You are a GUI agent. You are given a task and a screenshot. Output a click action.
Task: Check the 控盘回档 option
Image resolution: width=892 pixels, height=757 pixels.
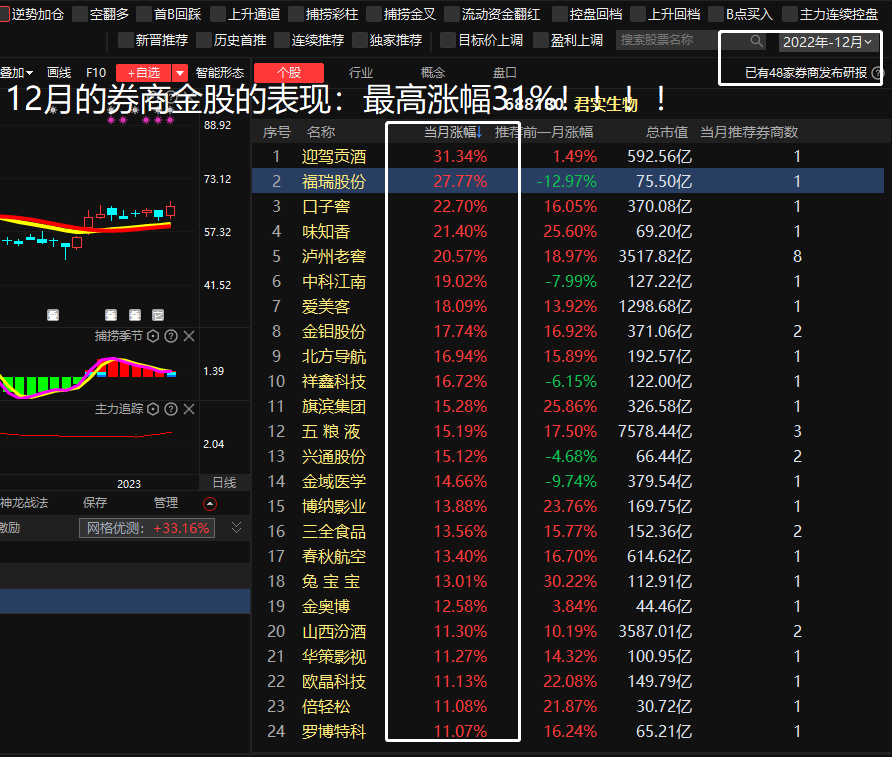(x=560, y=14)
